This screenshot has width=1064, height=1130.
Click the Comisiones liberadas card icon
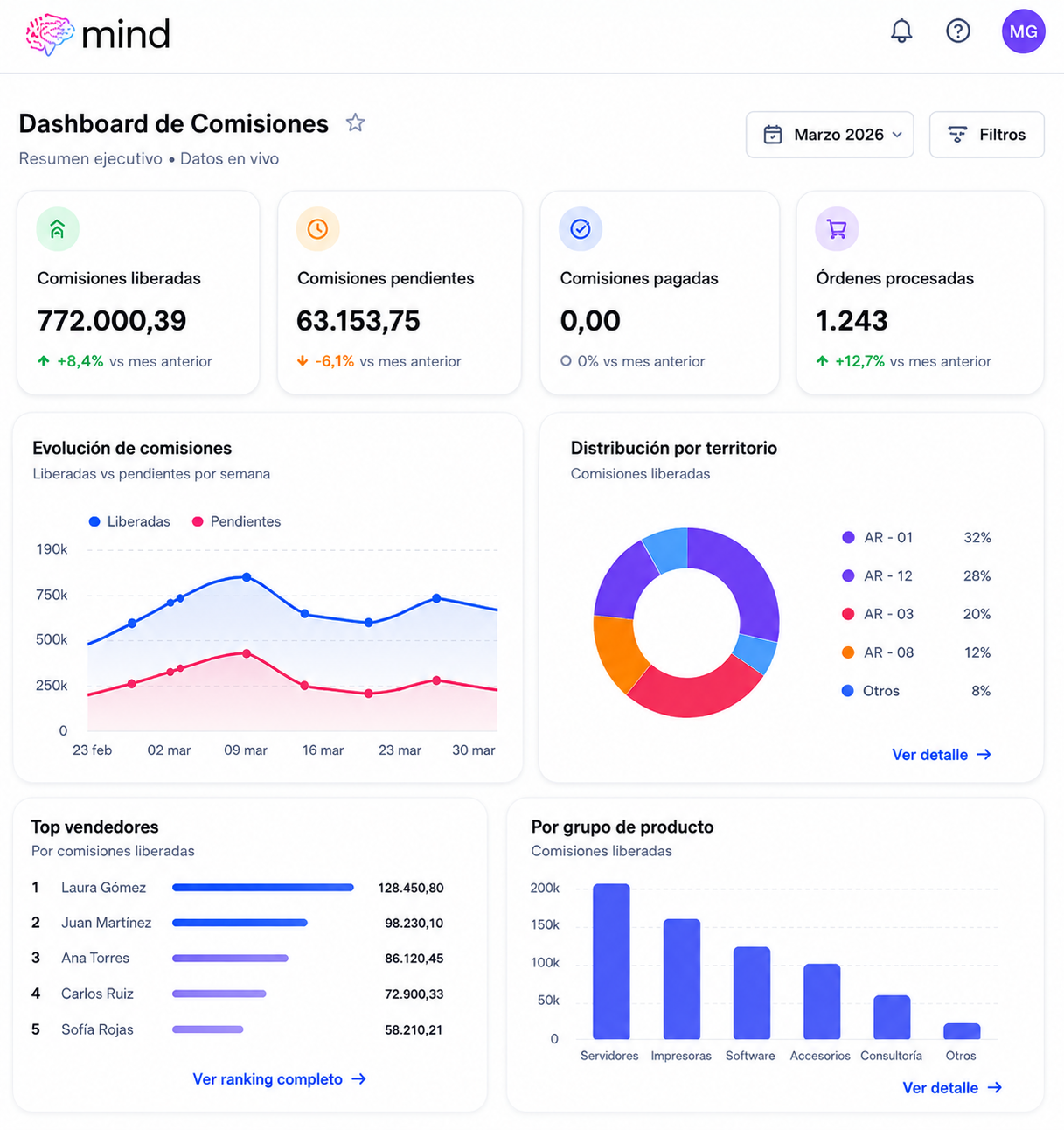coord(58,229)
